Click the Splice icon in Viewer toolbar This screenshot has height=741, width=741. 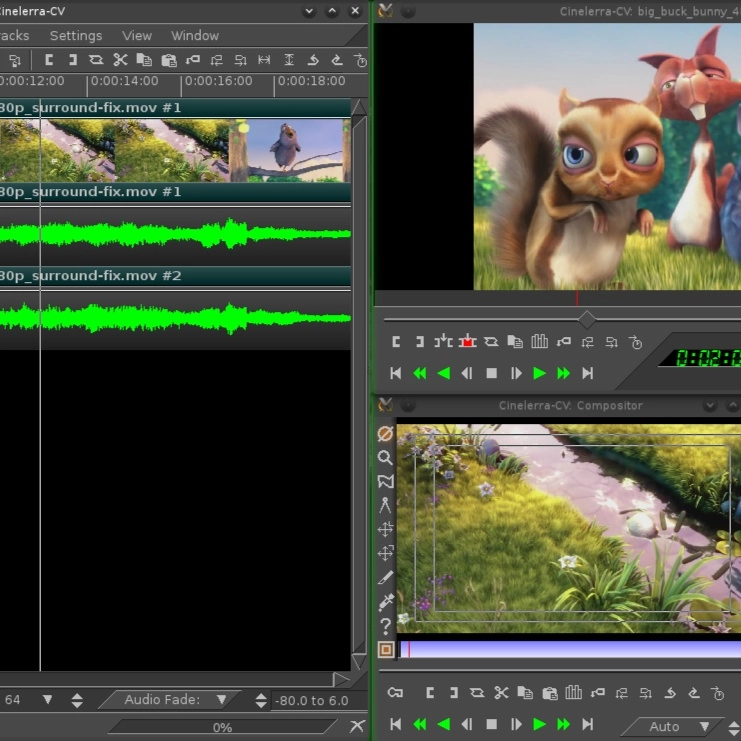(443, 342)
